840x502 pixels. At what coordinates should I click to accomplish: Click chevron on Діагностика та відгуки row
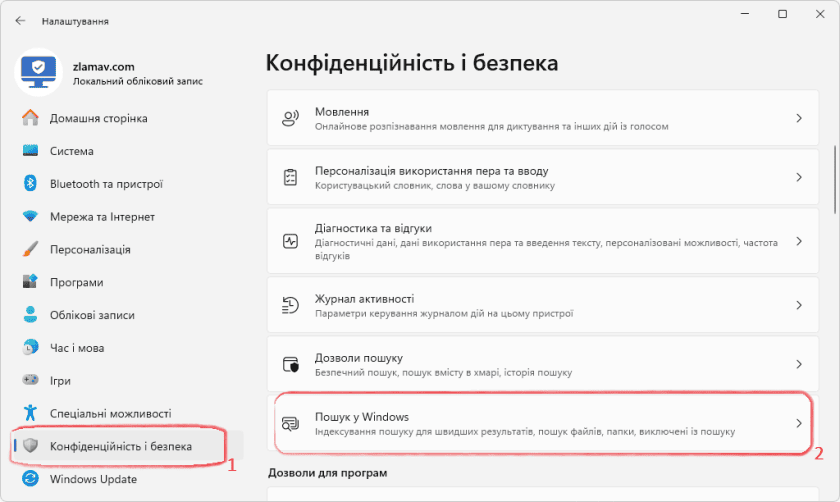(x=799, y=241)
